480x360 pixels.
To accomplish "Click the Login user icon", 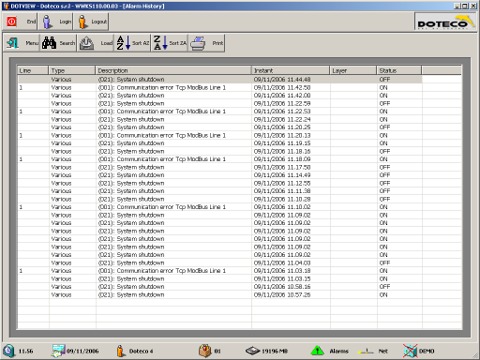I will pos(47,22).
